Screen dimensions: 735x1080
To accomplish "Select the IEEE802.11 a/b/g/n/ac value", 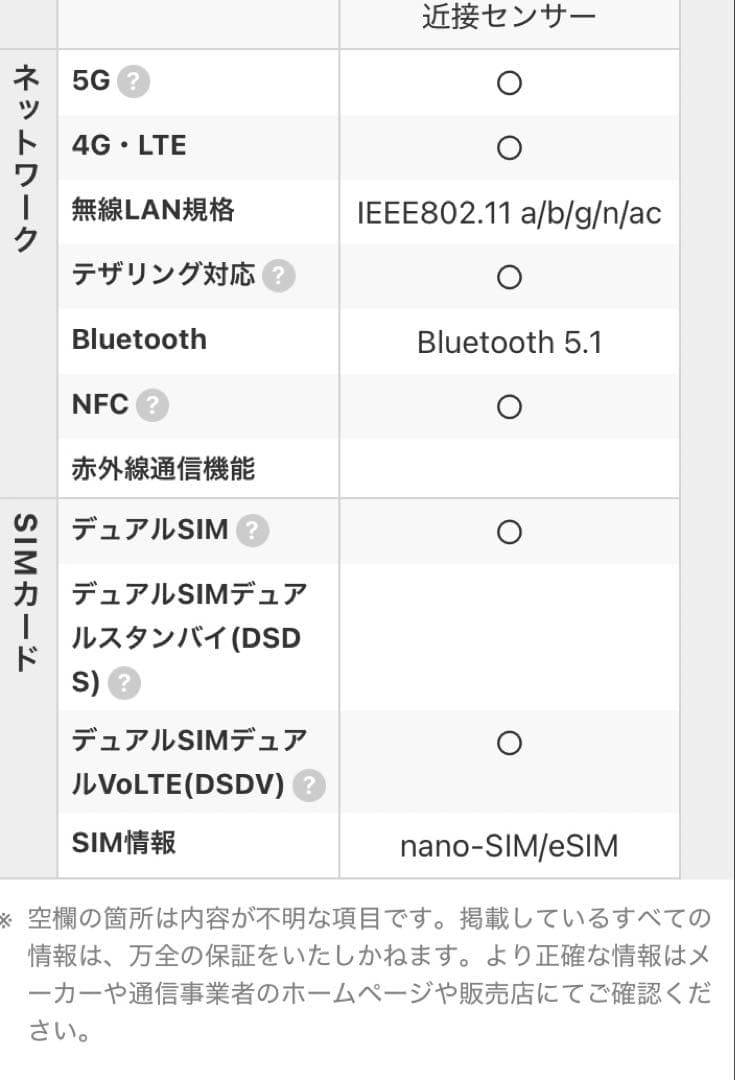I will pyautogui.click(x=509, y=213).
